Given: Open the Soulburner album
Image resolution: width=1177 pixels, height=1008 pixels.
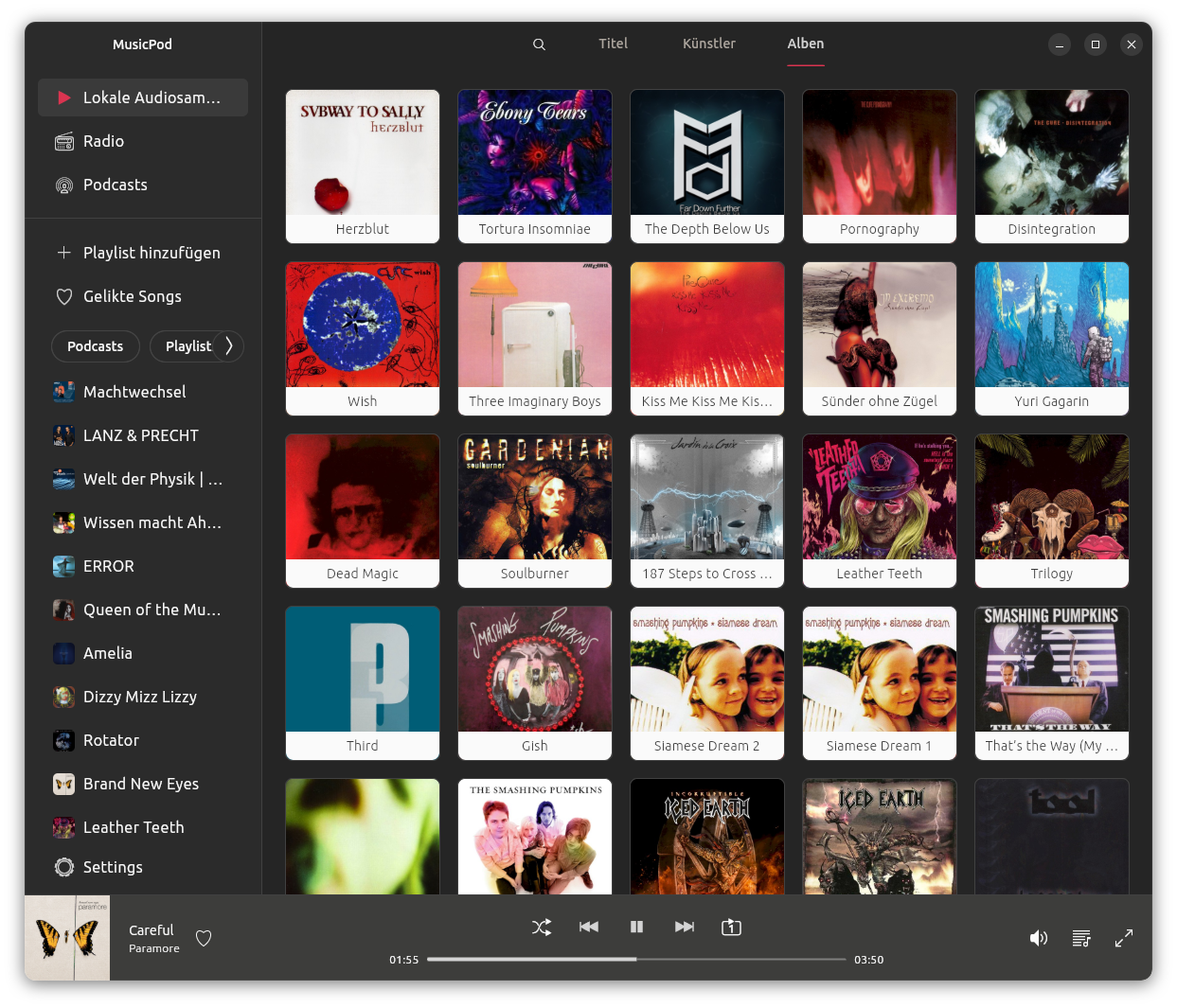Looking at the screenshot, I should (535, 511).
